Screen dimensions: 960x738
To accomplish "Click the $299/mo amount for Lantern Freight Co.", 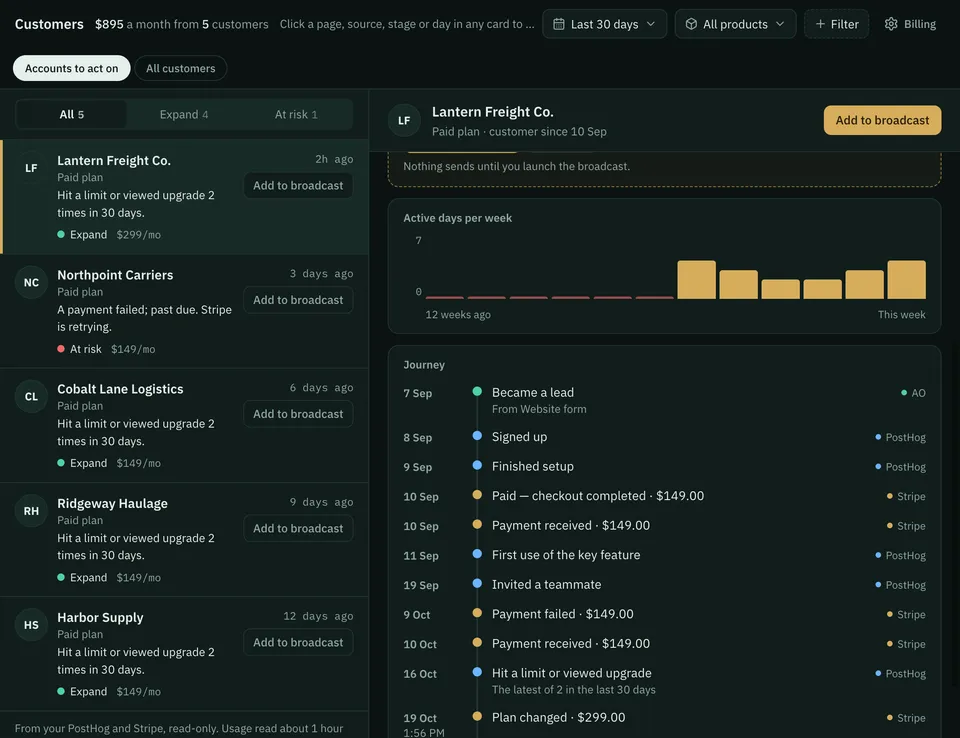I will coord(138,235).
